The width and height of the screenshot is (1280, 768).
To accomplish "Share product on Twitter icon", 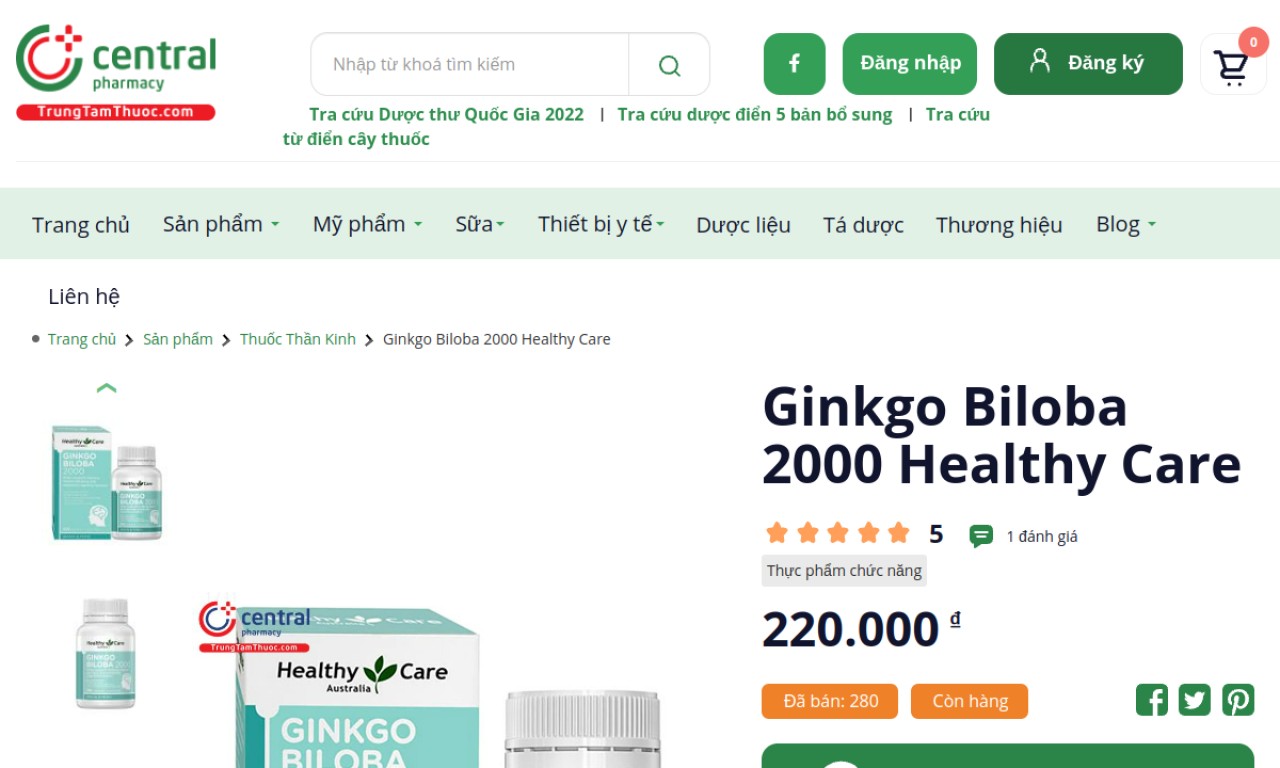I will click(x=1194, y=700).
